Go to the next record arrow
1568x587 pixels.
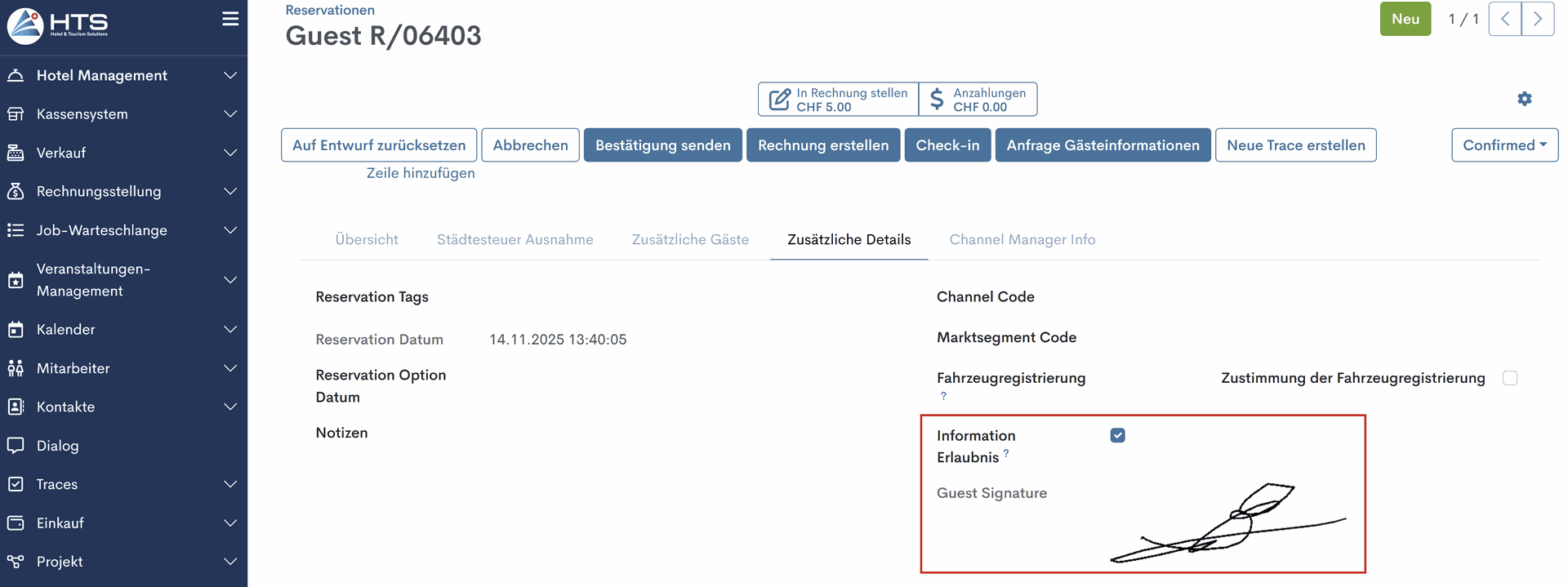1537,19
